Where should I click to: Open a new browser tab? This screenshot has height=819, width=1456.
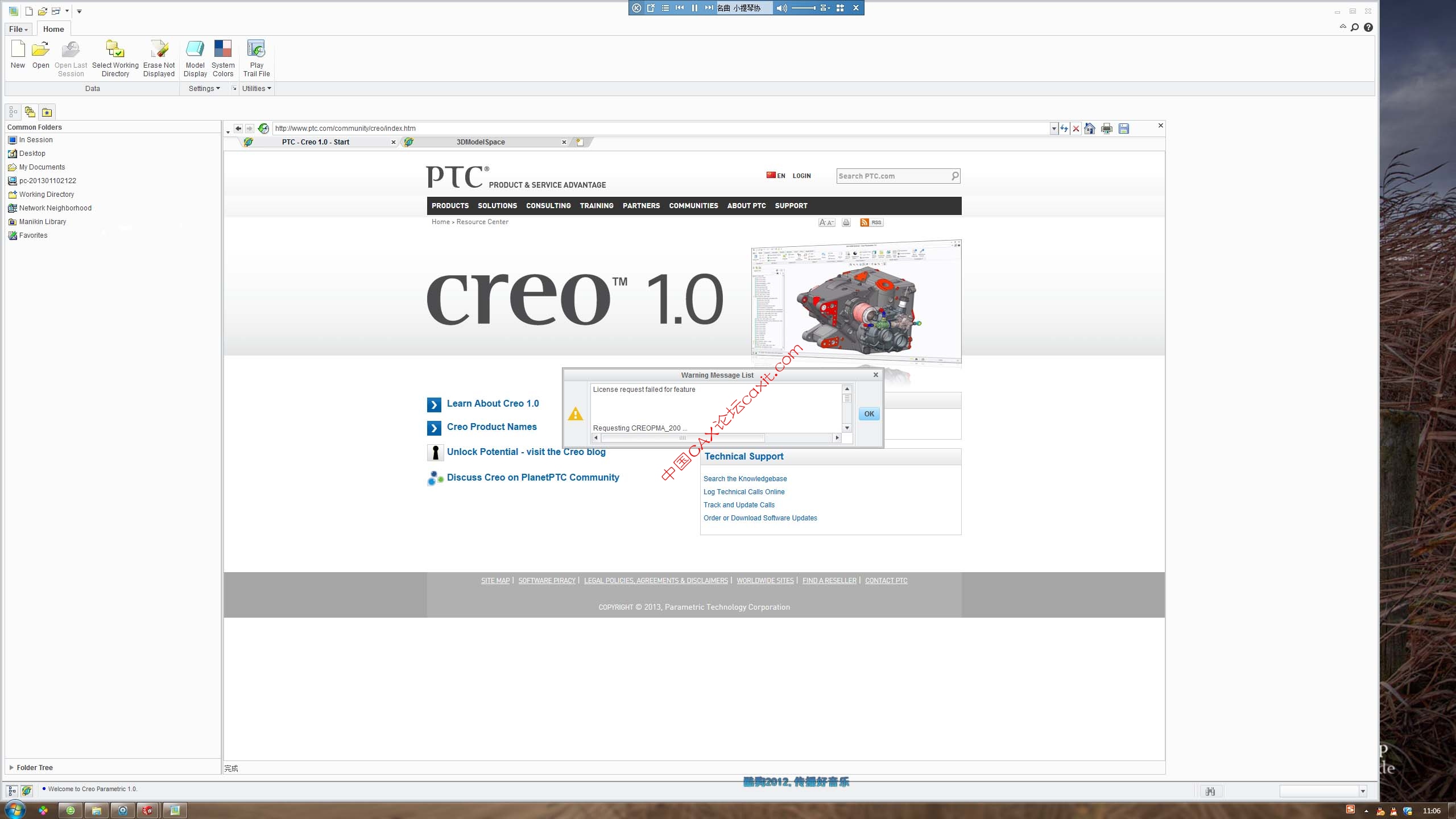pos(580,142)
